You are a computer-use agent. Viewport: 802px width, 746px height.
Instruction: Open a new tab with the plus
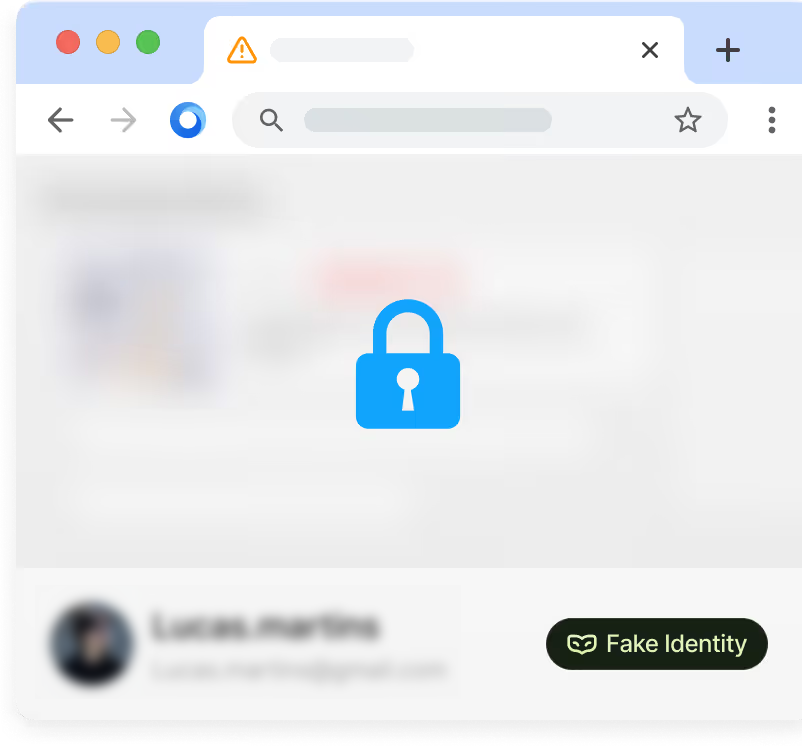pyautogui.click(x=727, y=50)
